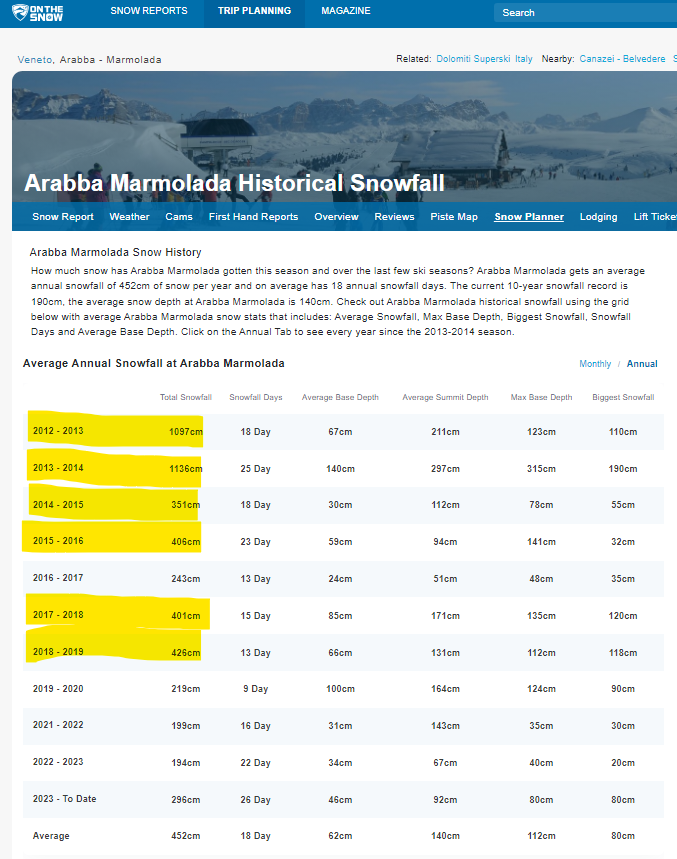The image size is (677, 859).
Task: Open the Magazine menu
Action: [346, 11]
